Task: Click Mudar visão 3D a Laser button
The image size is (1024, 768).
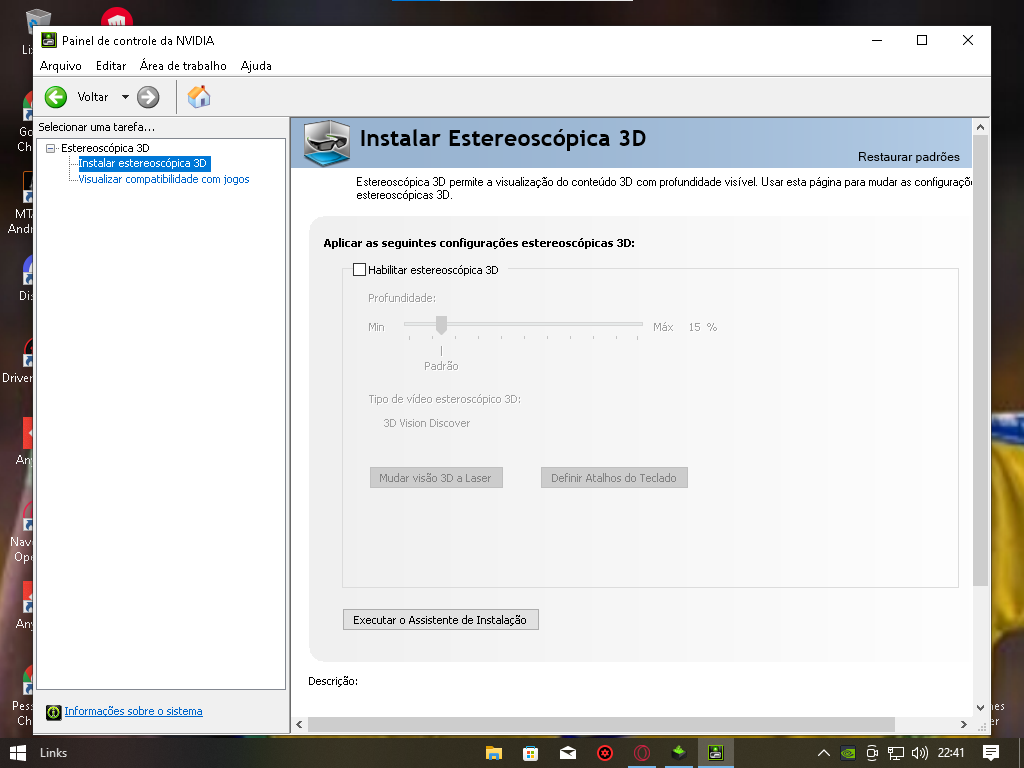Action: pos(436,478)
